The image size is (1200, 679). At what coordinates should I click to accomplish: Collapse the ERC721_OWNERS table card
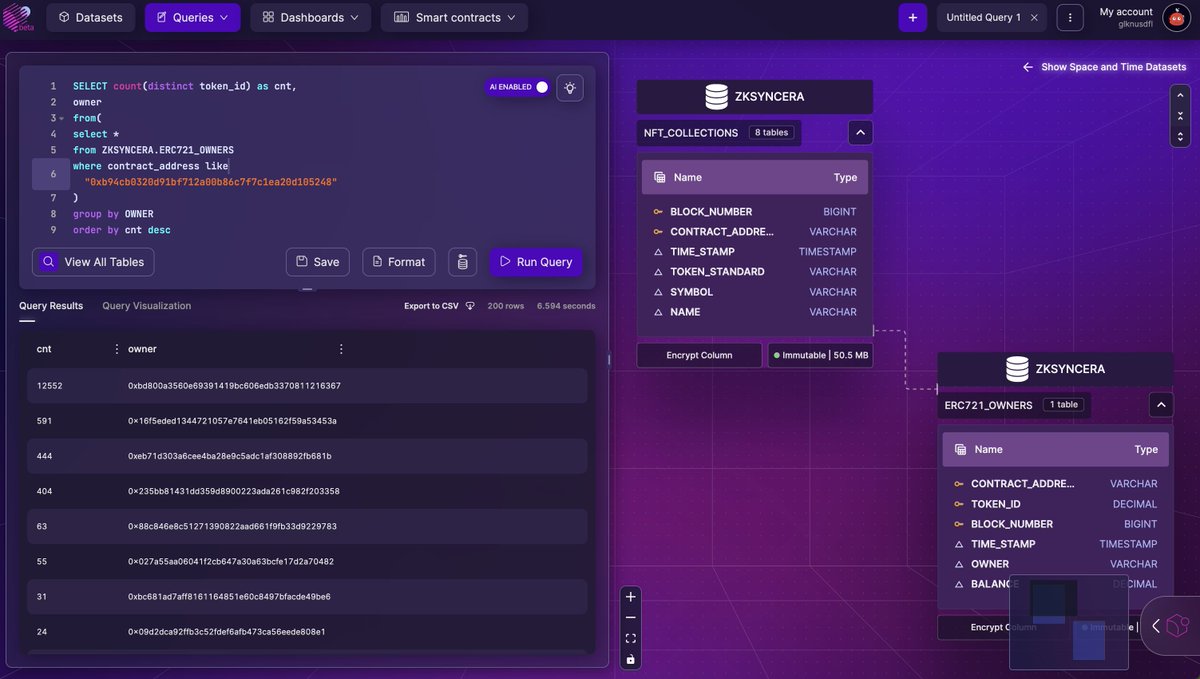tap(1161, 405)
